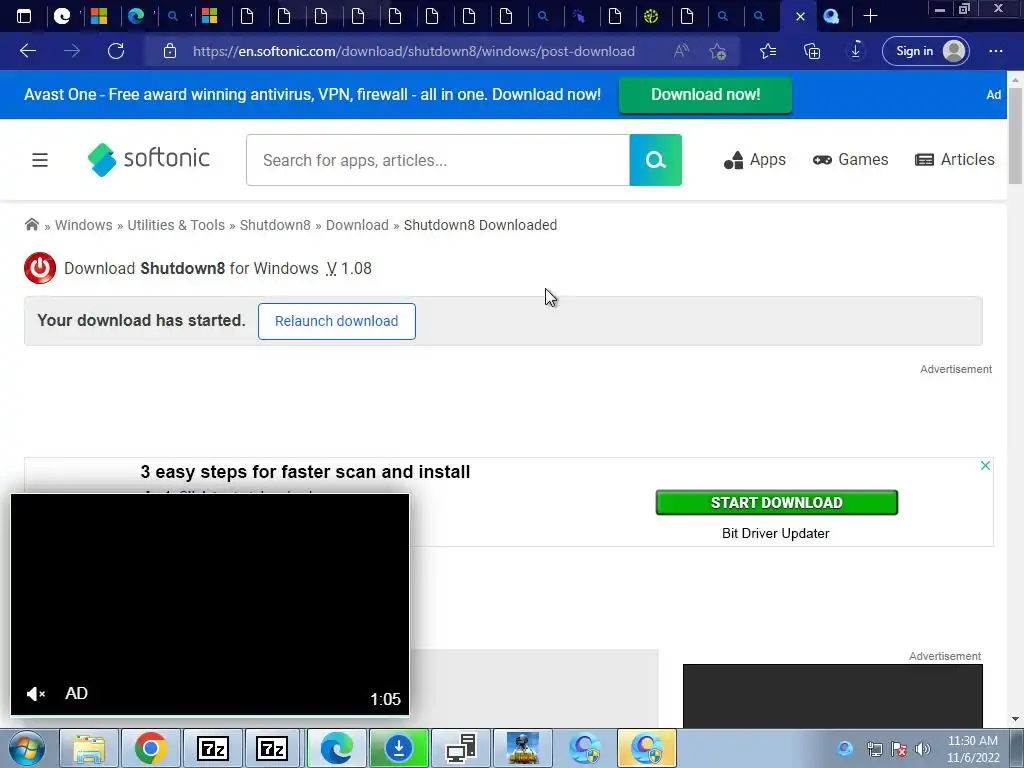The height and width of the screenshot is (768, 1024).
Task: Unmute the floating video ad
Action: pyautogui.click(x=36, y=694)
